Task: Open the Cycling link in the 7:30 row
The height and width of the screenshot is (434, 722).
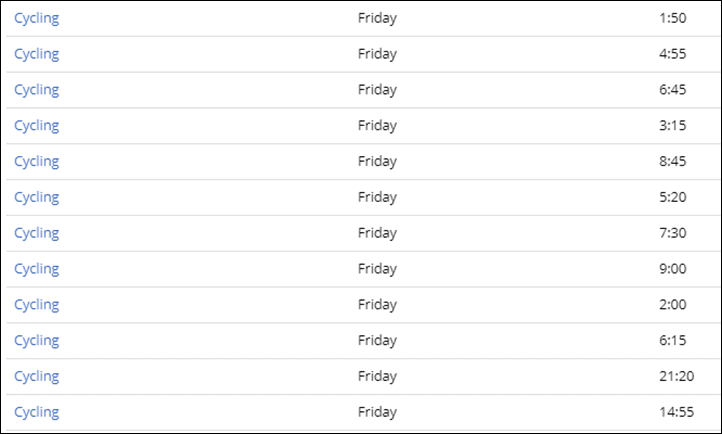Action: pos(36,234)
